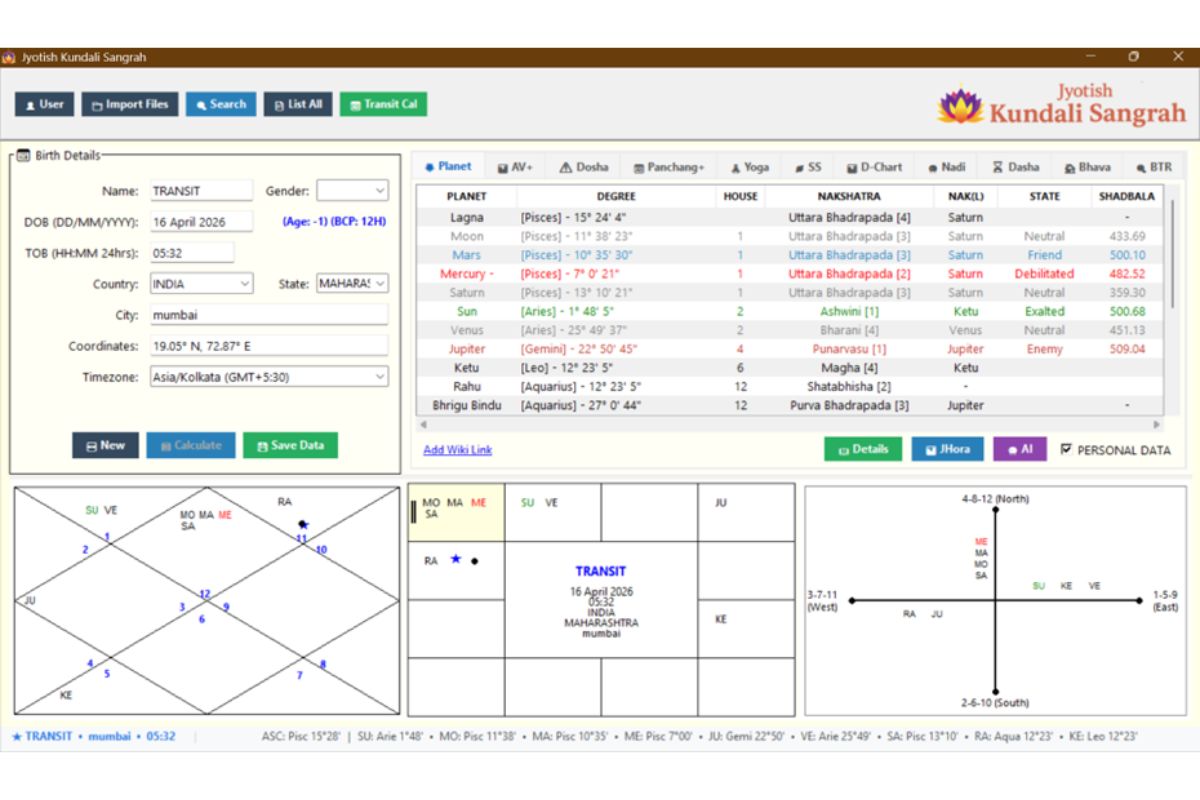The width and height of the screenshot is (1200, 800).
Task: Click the JU cell in the square chart
Action: click(746, 513)
